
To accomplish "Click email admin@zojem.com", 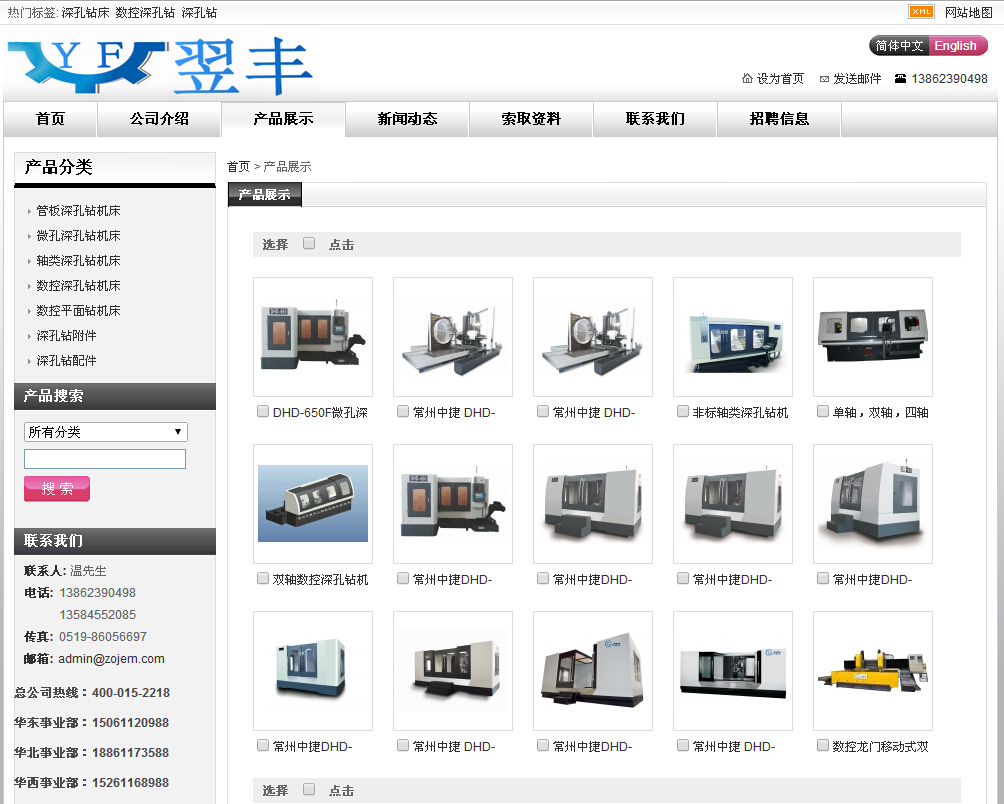I will click(x=111, y=659).
